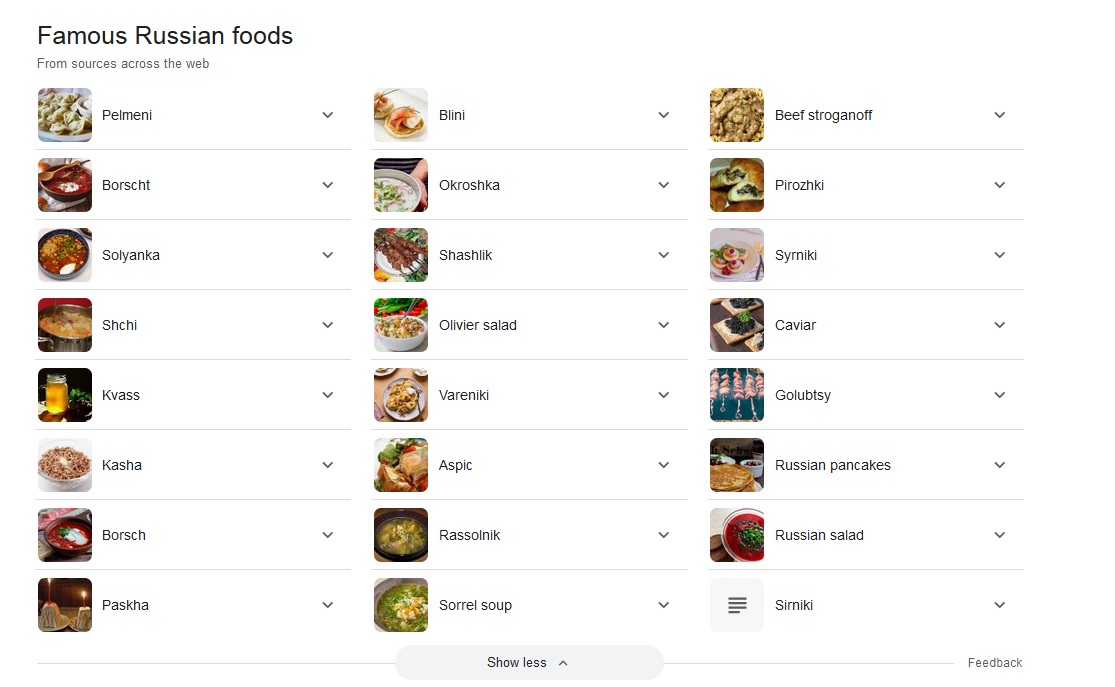Click the Feedback link

(994, 663)
